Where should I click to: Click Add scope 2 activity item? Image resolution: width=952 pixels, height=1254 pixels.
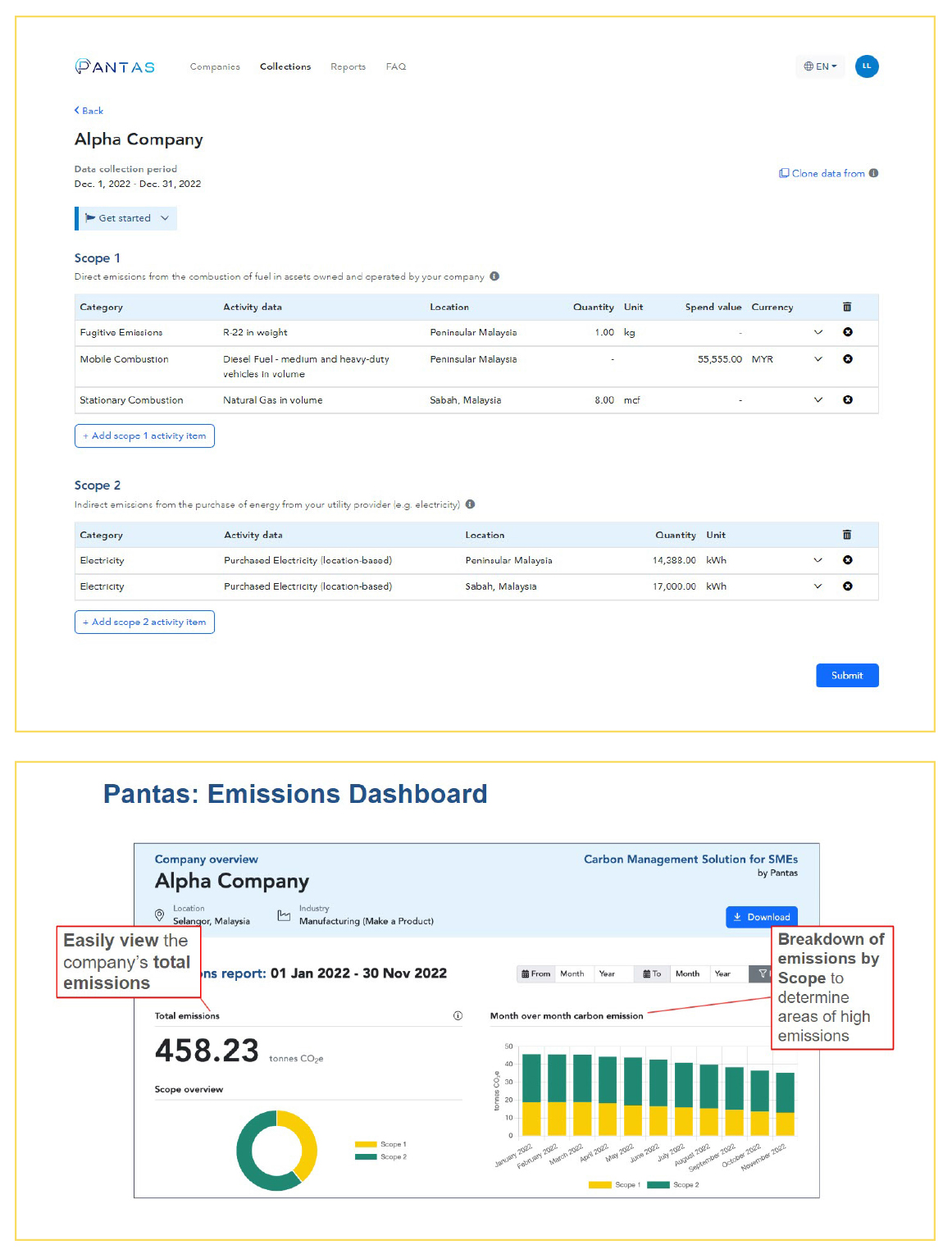[x=144, y=622]
